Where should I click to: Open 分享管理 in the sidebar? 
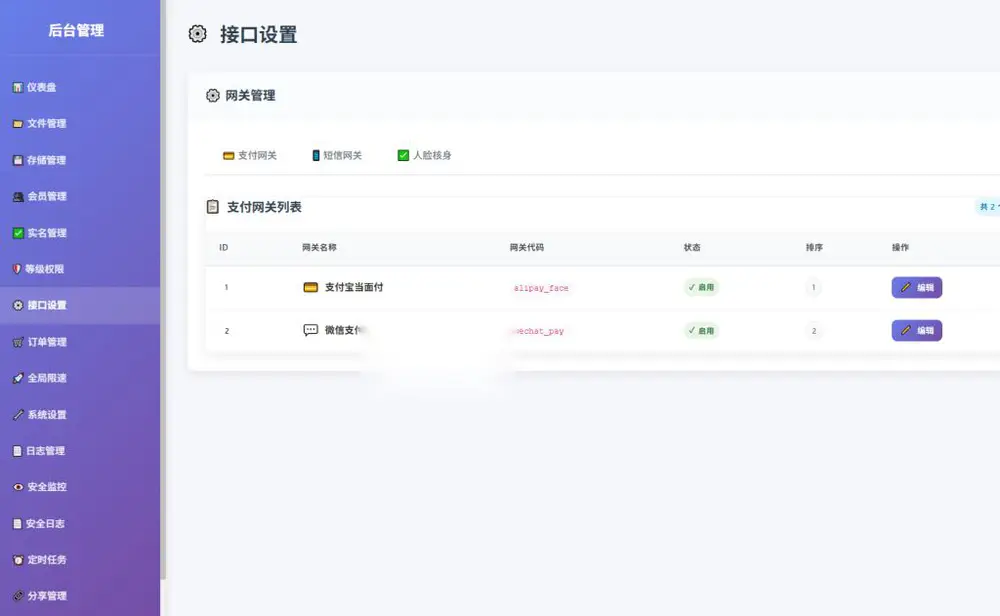(80, 596)
